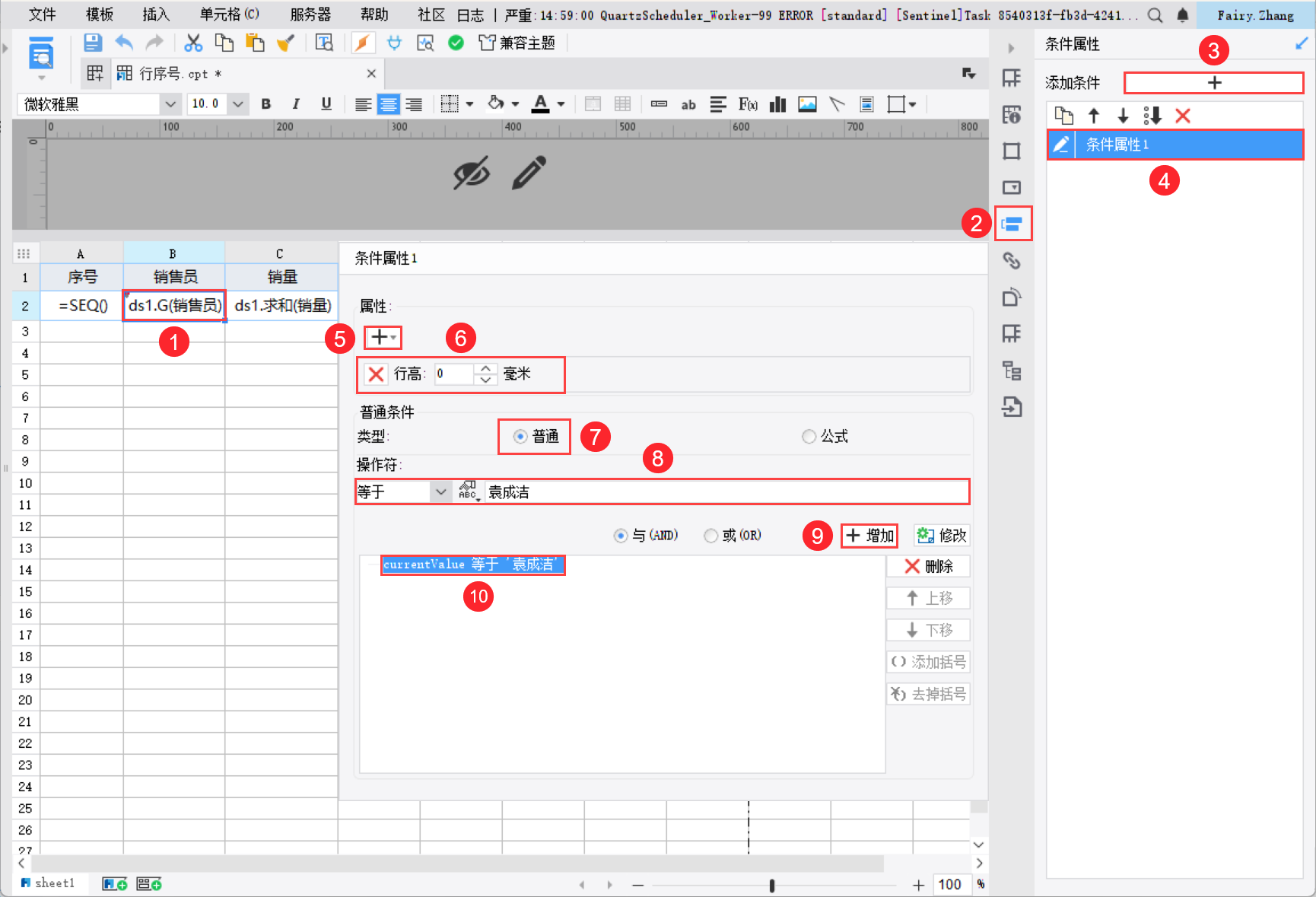The height and width of the screenshot is (897, 1316).
Task: Align cell text to the right
Action: click(414, 104)
